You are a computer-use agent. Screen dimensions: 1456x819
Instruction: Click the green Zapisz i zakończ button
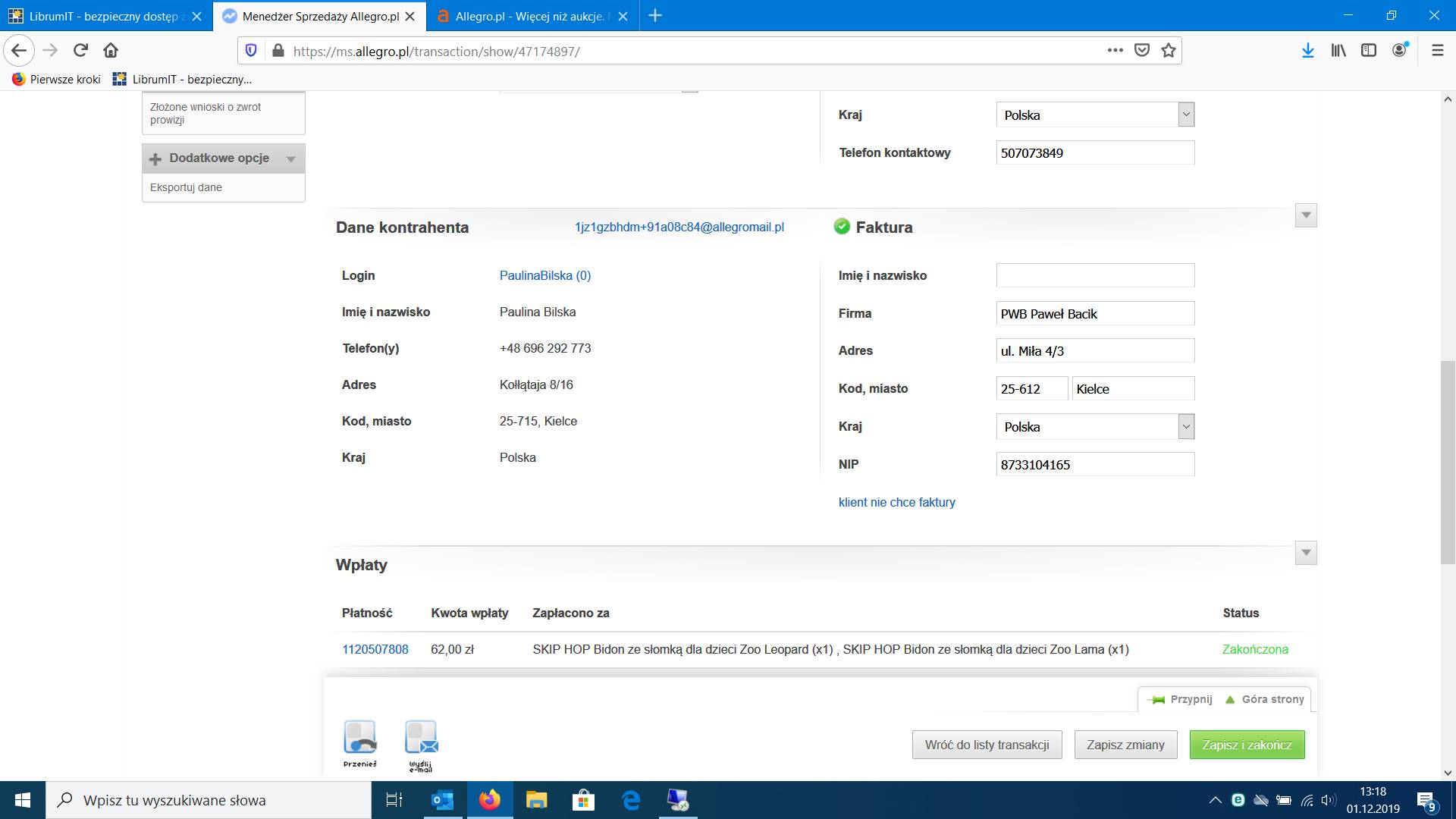coord(1247,745)
